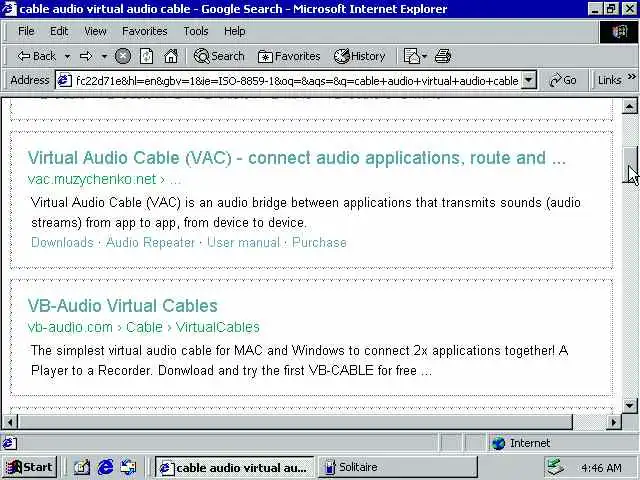
Task: Open the Help menu
Action: pos(234,31)
